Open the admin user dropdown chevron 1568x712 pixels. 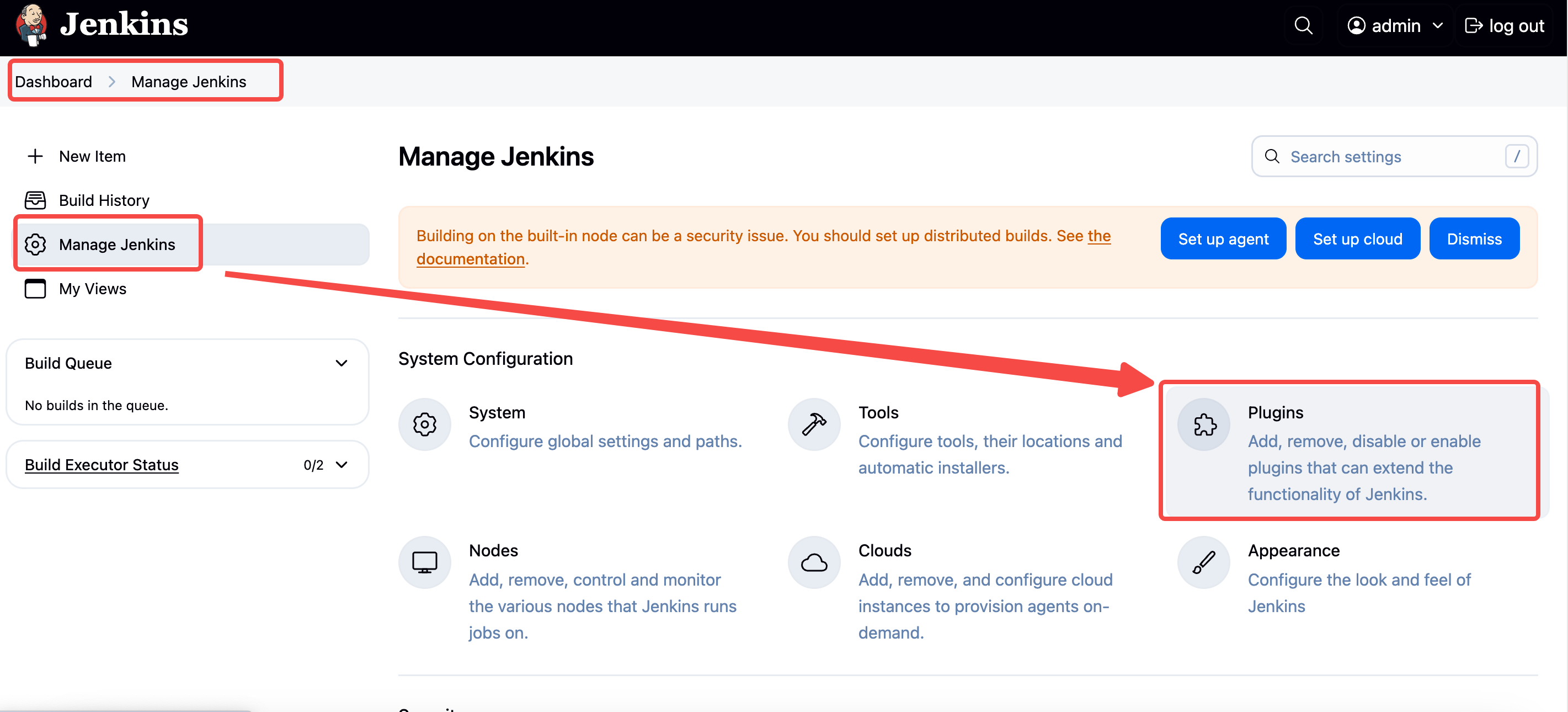tap(1438, 25)
